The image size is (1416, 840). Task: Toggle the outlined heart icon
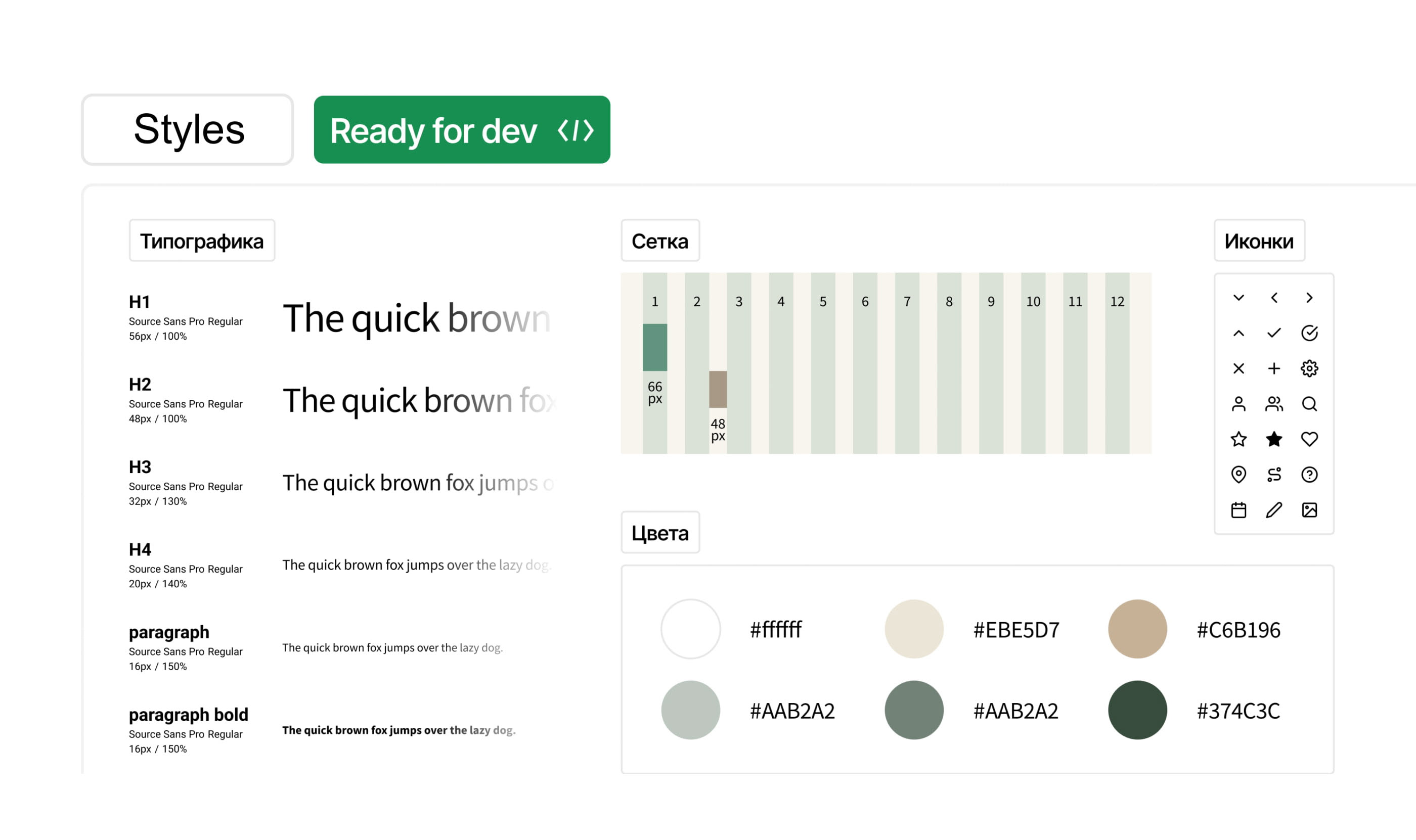point(1309,439)
